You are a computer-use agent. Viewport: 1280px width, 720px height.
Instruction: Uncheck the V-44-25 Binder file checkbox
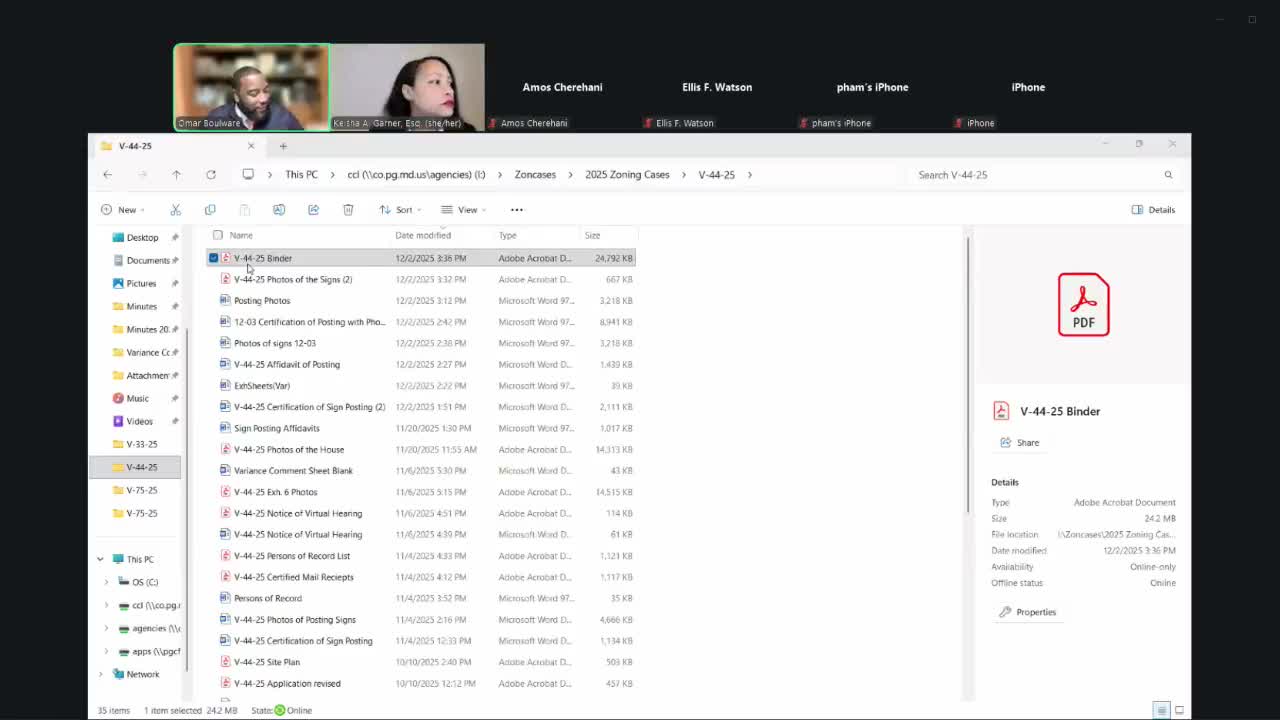pos(213,258)
